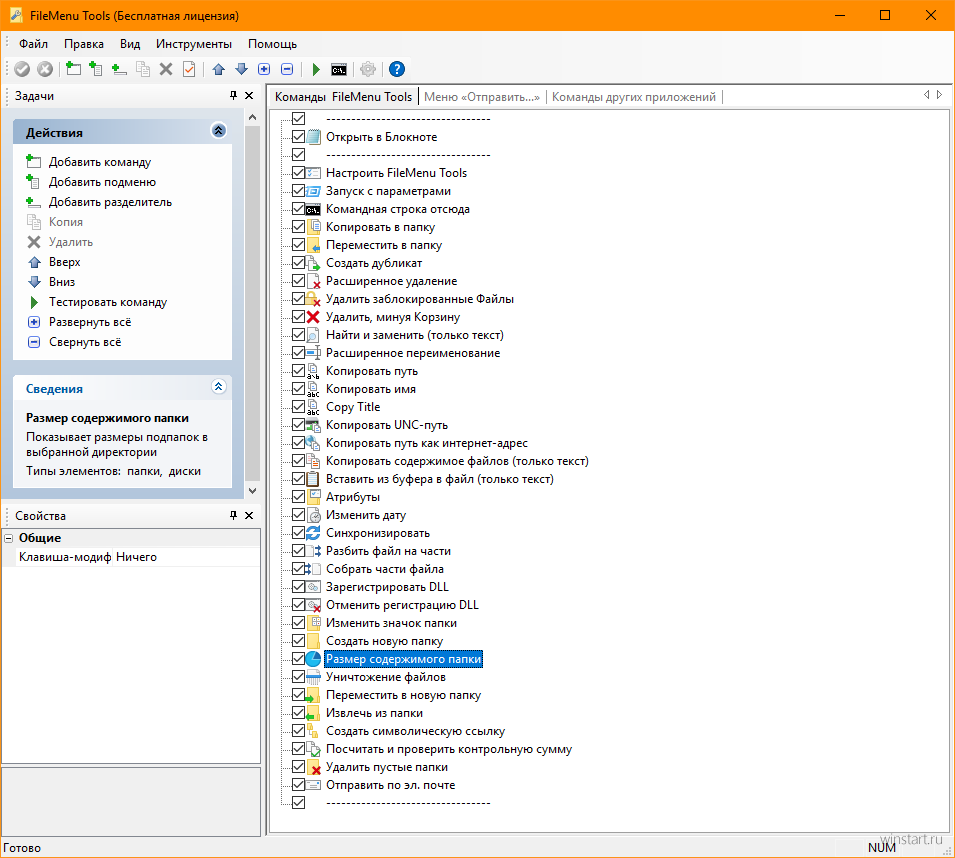The width and height of the screenshot is (955, 858).
Task: Click the notepad icon beside Открыть в Блокноте
Action: pos(313,137)
